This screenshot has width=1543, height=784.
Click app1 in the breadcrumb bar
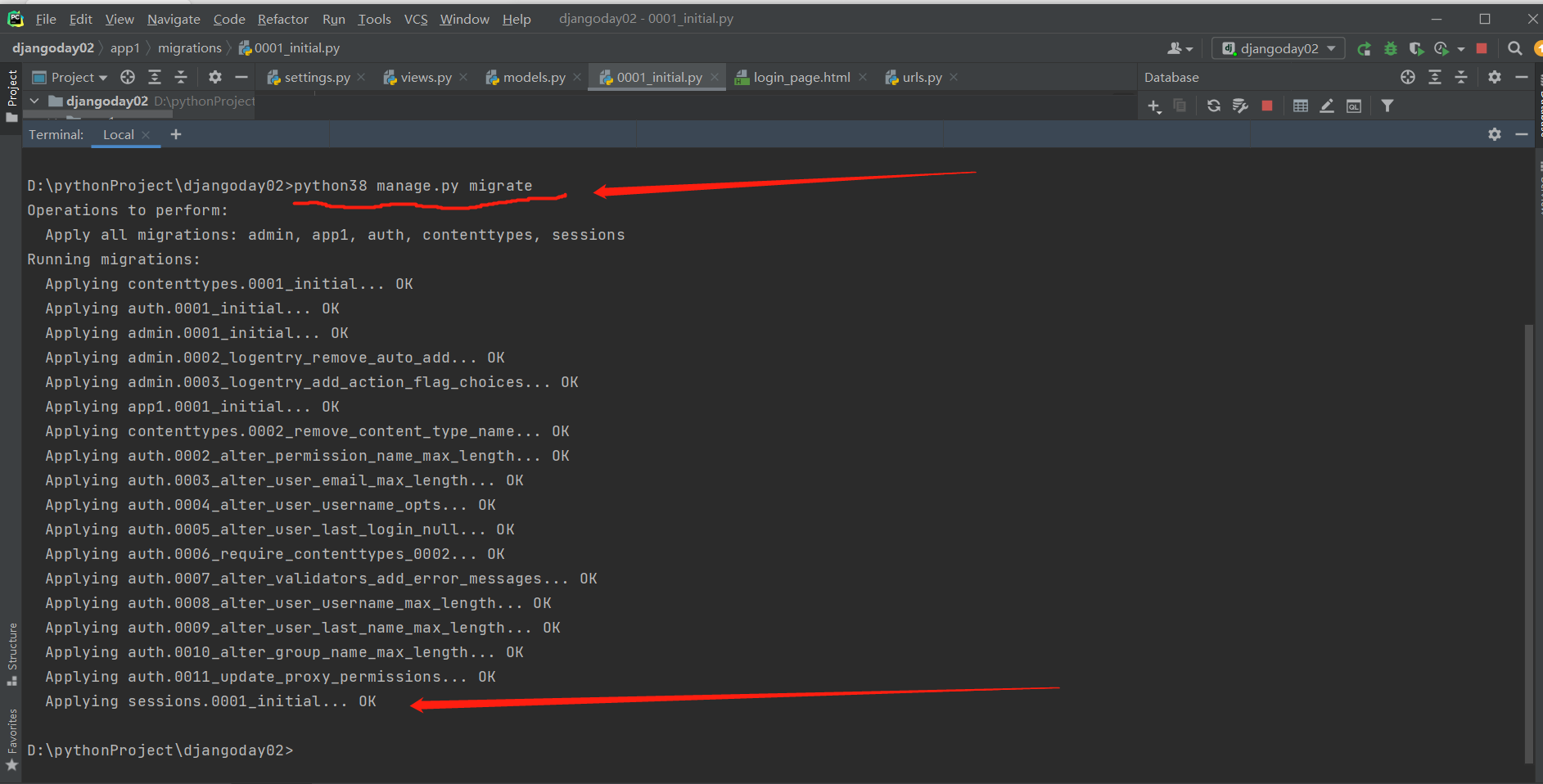pos(125,48)
